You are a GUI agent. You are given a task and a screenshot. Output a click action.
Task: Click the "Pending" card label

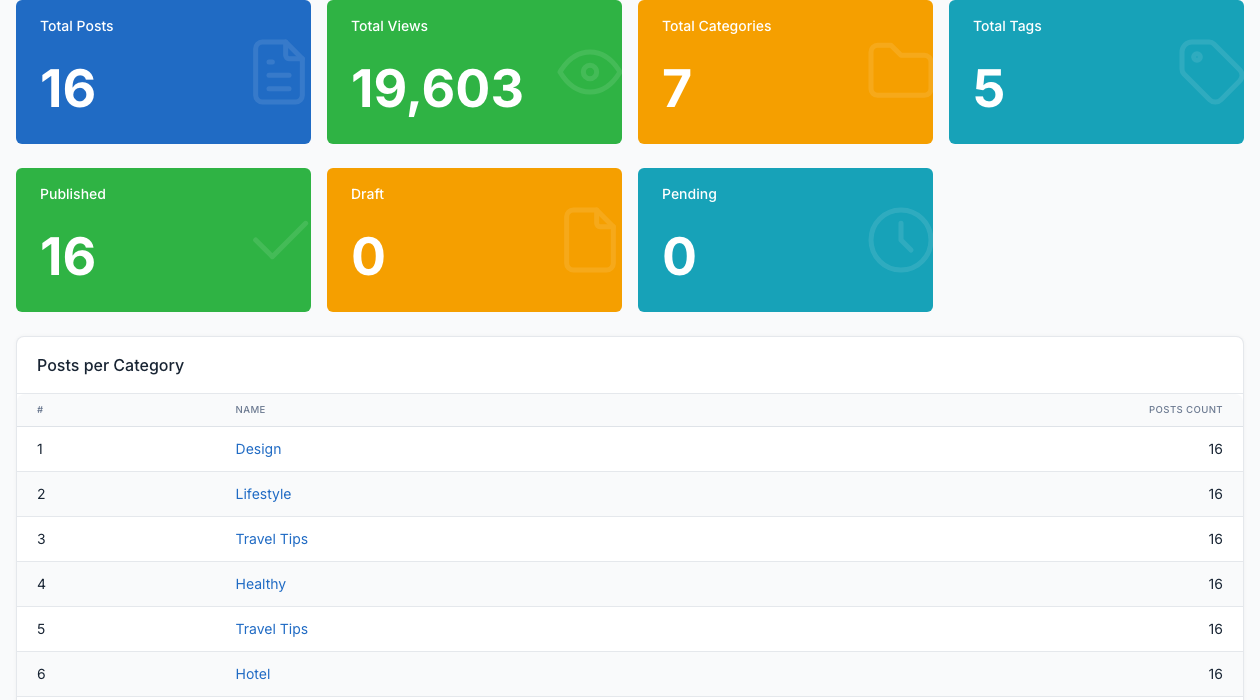[x=689, y=194]
